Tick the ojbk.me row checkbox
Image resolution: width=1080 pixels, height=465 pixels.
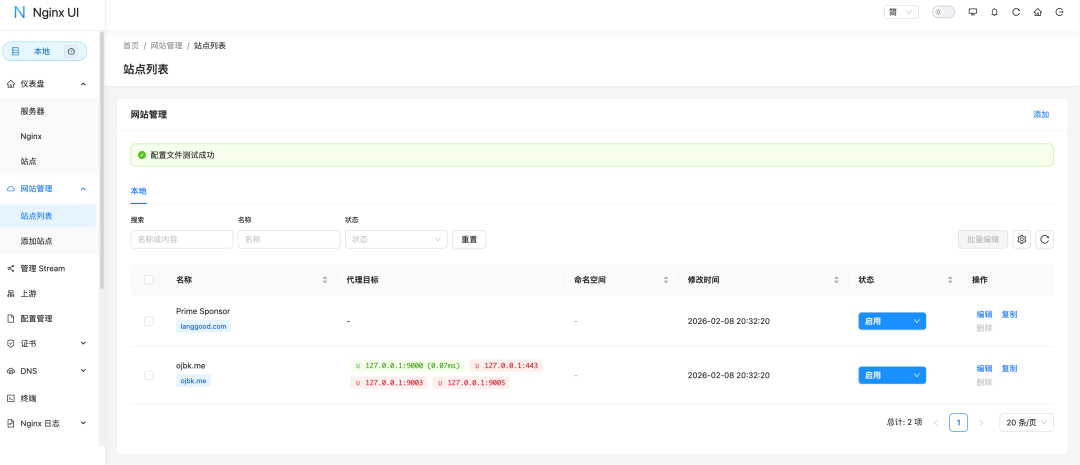click(x=149, y=375)
